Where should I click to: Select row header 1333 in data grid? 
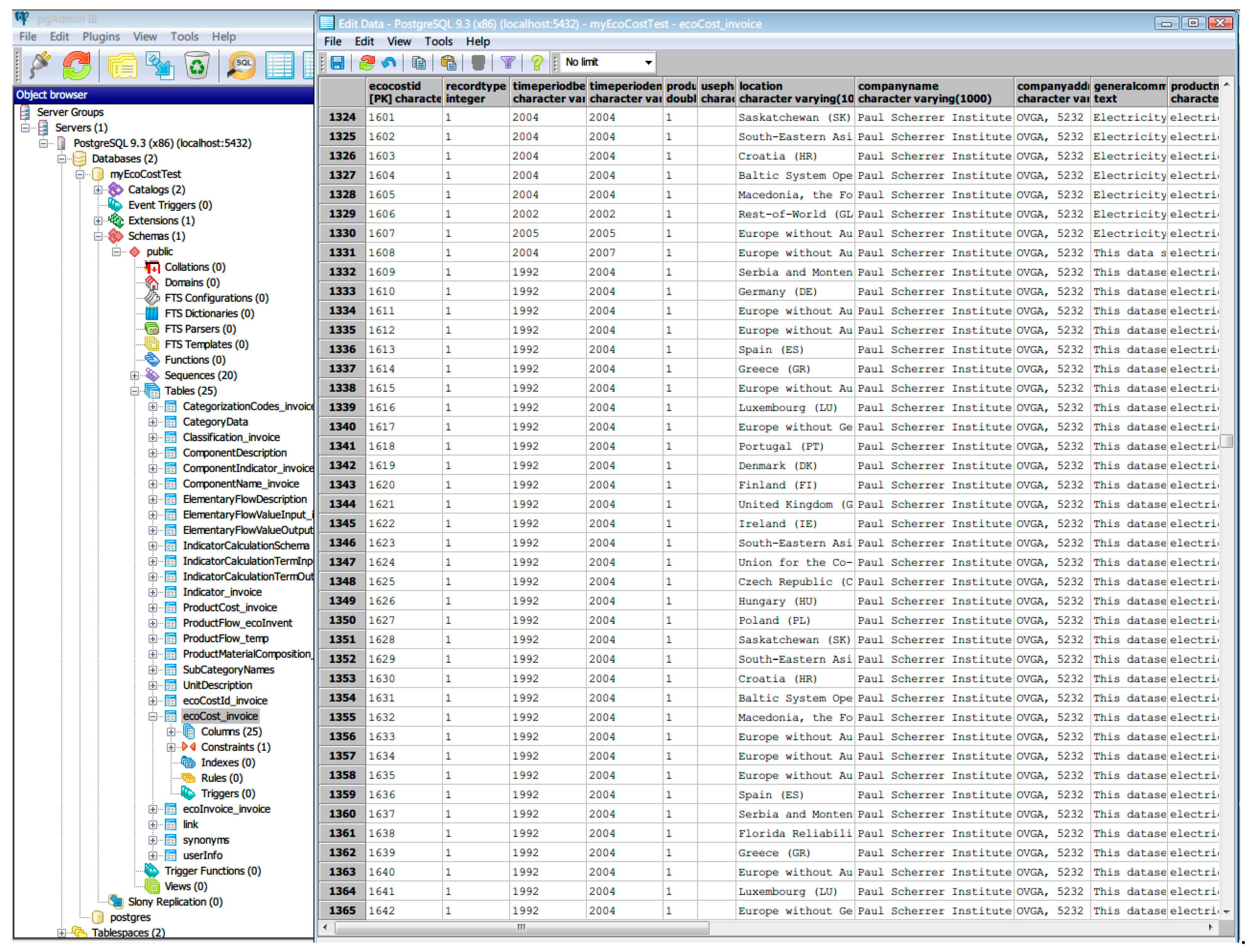tap(342, 291)
